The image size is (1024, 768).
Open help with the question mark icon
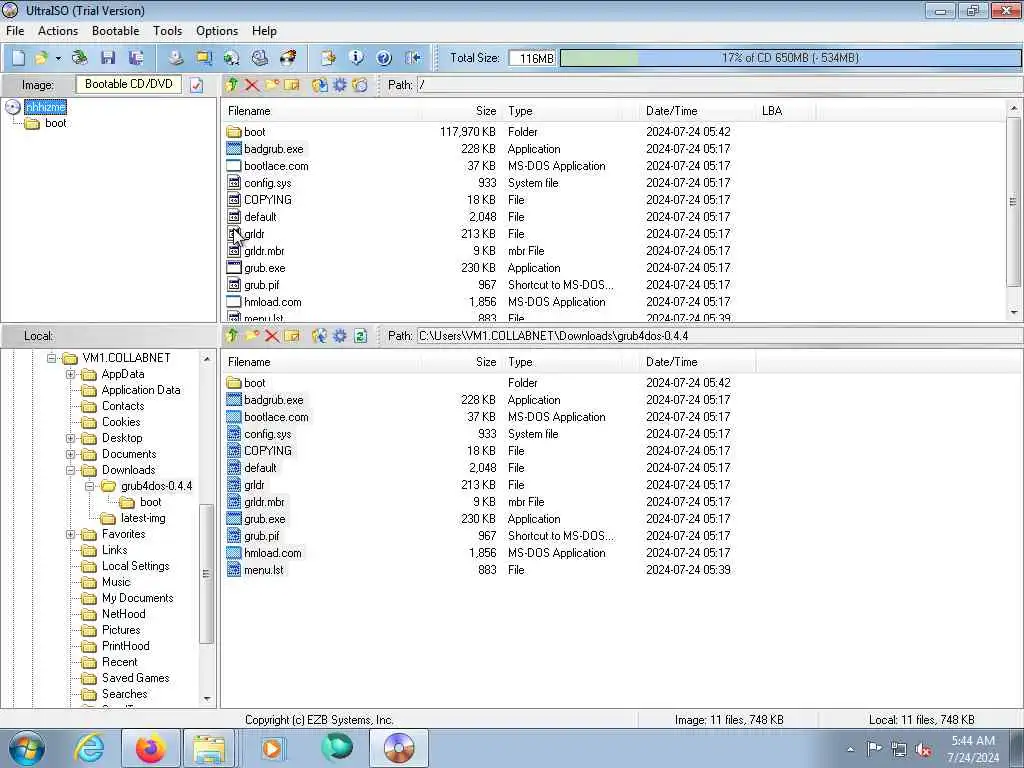(x=384, y=58)
